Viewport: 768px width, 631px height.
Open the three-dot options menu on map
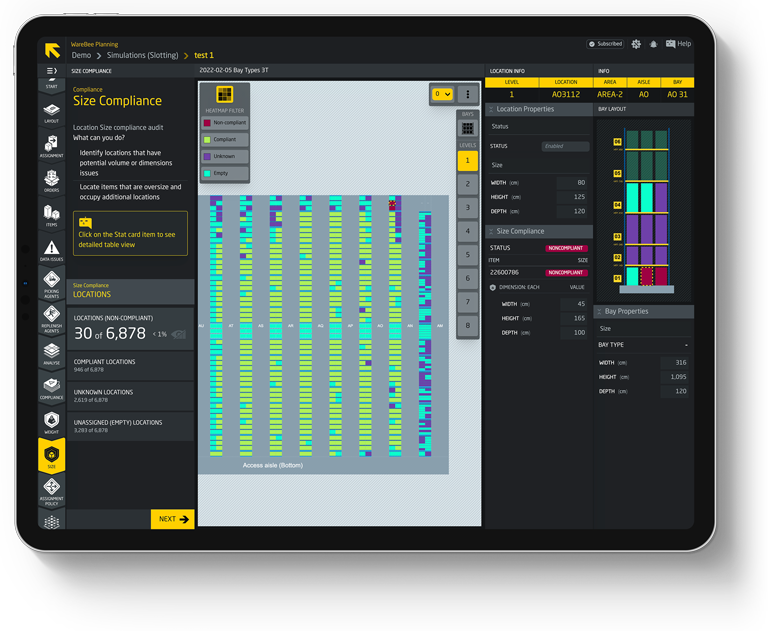click(x=468, y=94)
